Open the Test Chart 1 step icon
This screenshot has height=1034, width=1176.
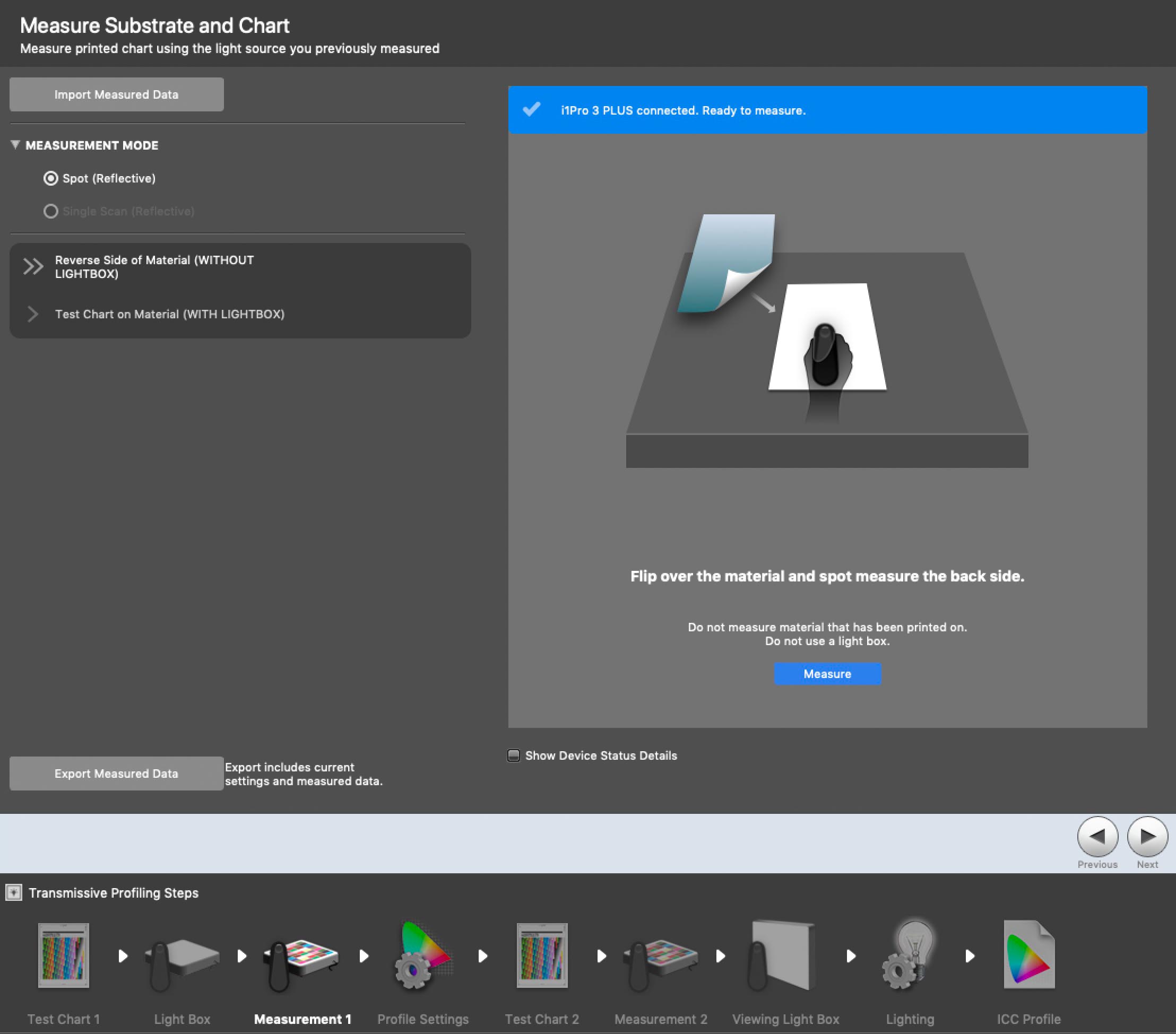pyautogui.click(x=63, y=955)
